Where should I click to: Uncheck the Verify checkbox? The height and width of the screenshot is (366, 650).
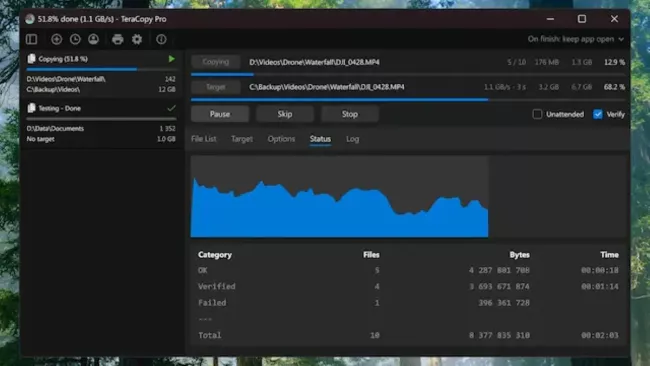(598, 114)
